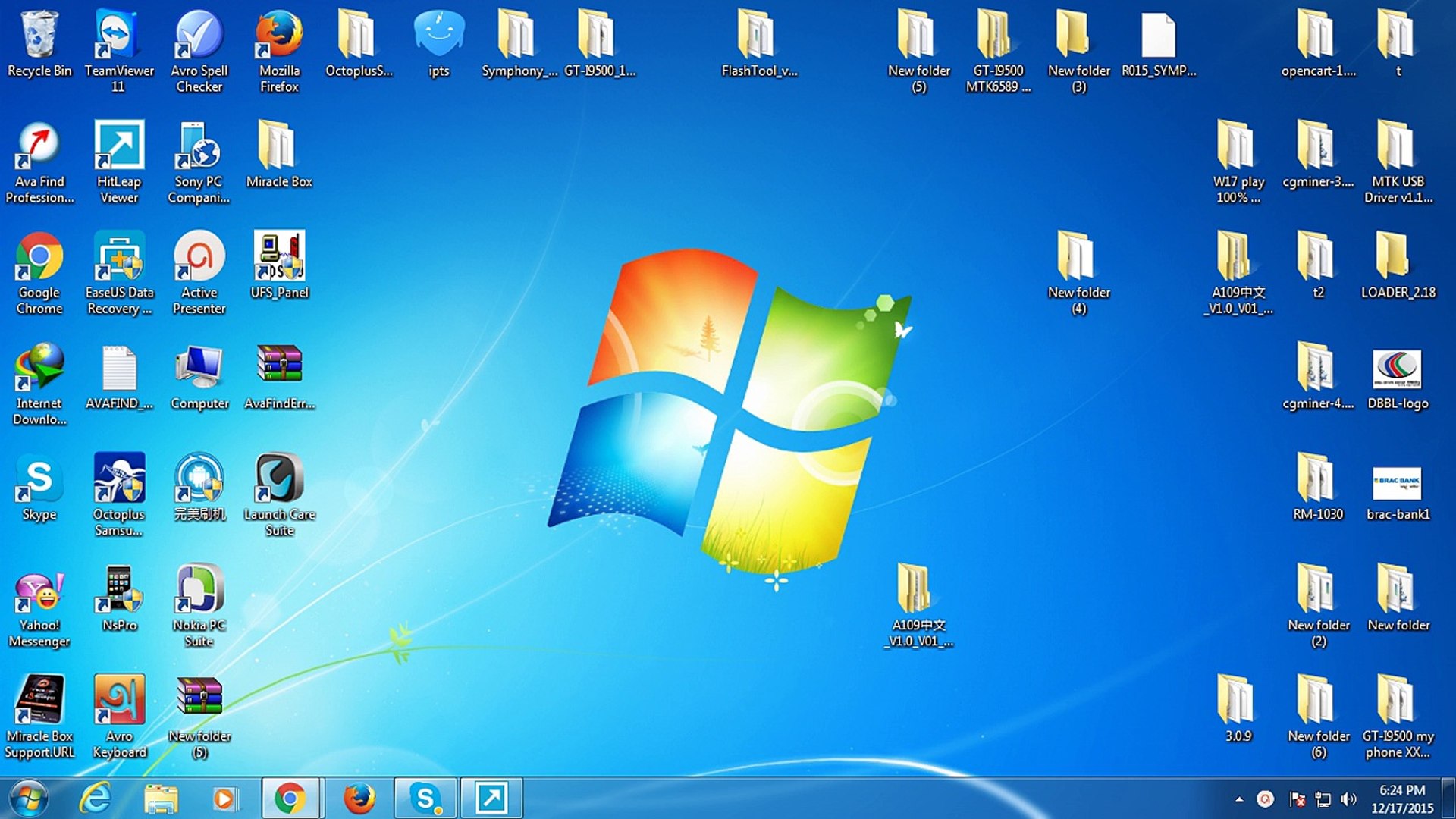
Task: Click the volume speaker tray icon
Action: [x=1348, y=799]
